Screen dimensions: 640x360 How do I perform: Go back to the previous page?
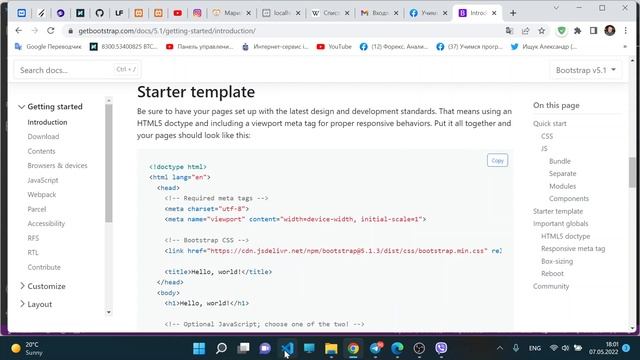(x=18, y=31)
